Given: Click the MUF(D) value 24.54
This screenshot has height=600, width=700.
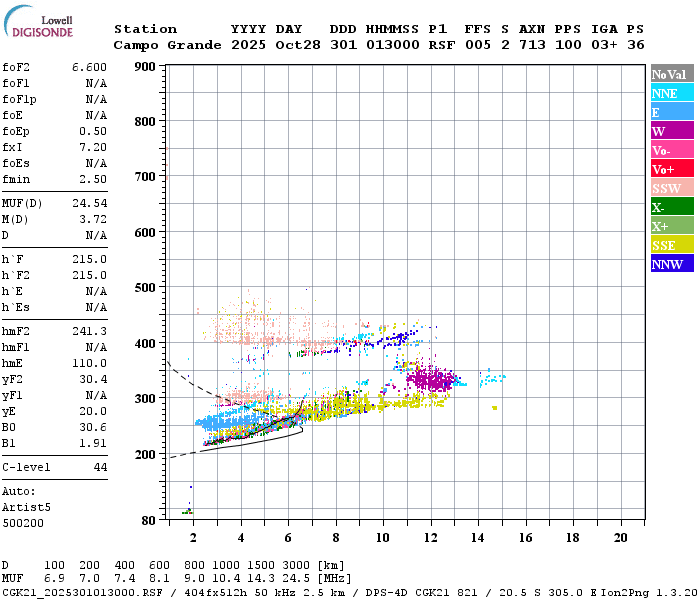Looking at the screenshot, I should pos(89,203).
